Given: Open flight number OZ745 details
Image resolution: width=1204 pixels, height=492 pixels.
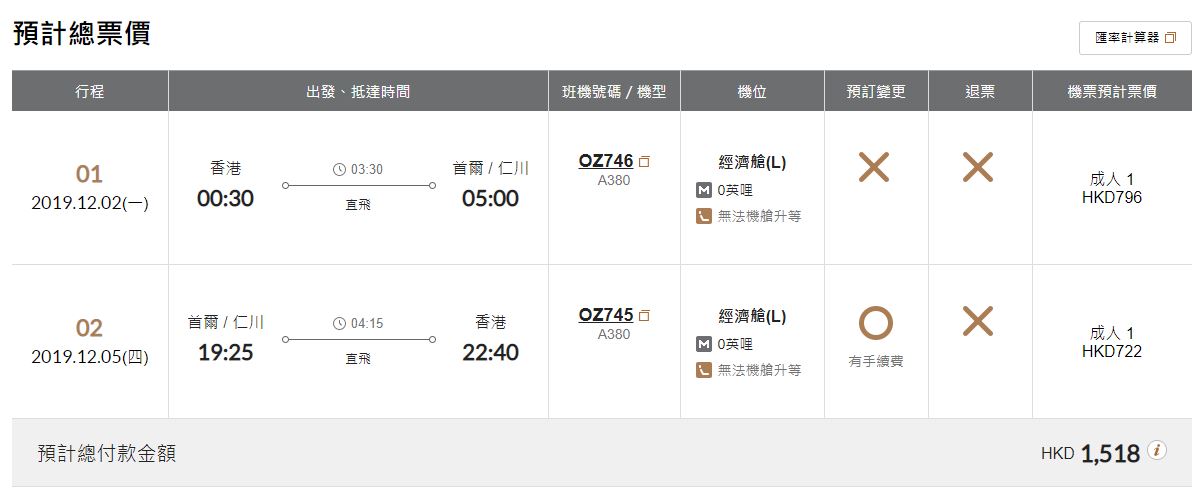Looking at the screenshot, I should [606, 315].
